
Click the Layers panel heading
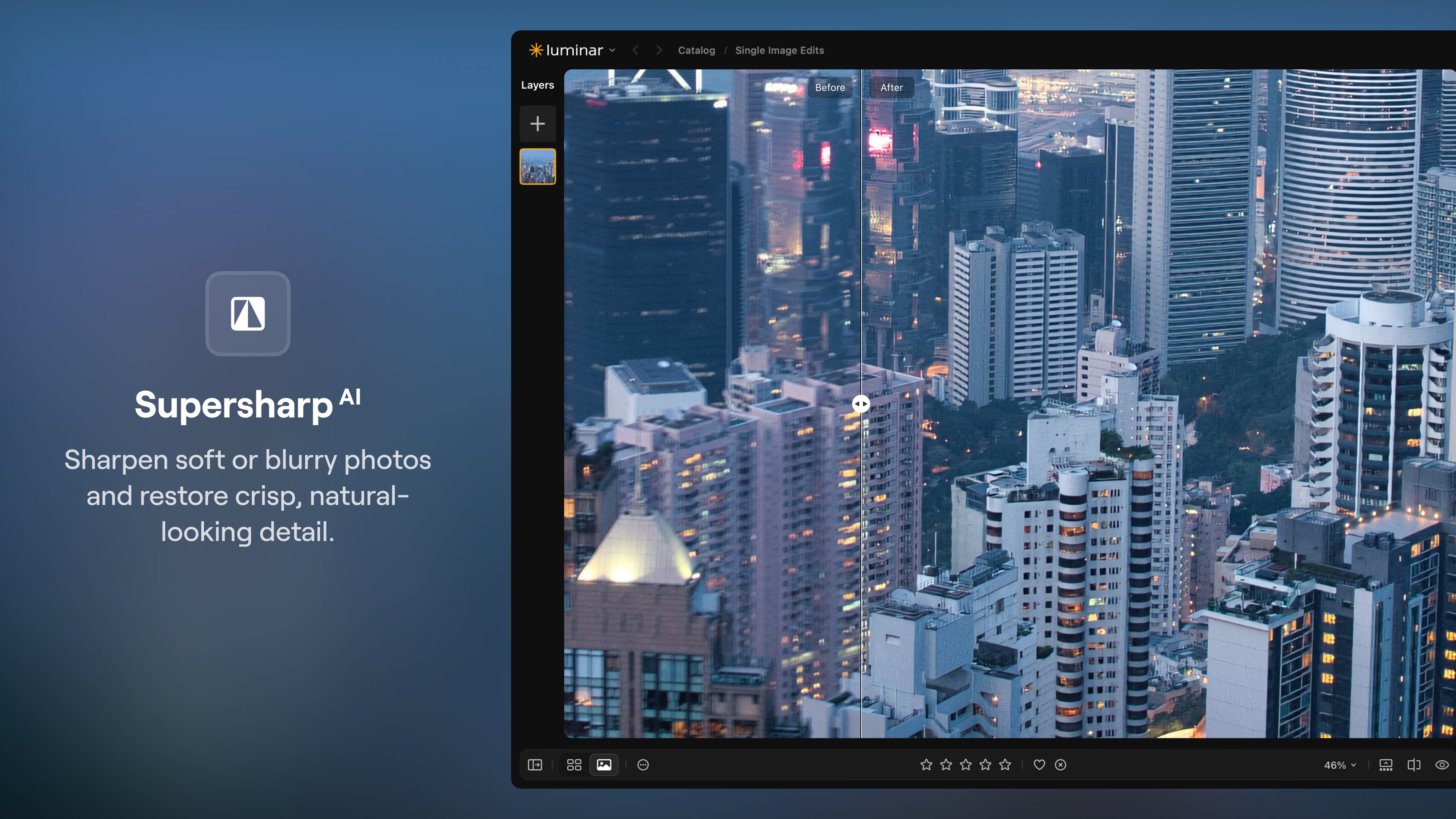point(538,85)
